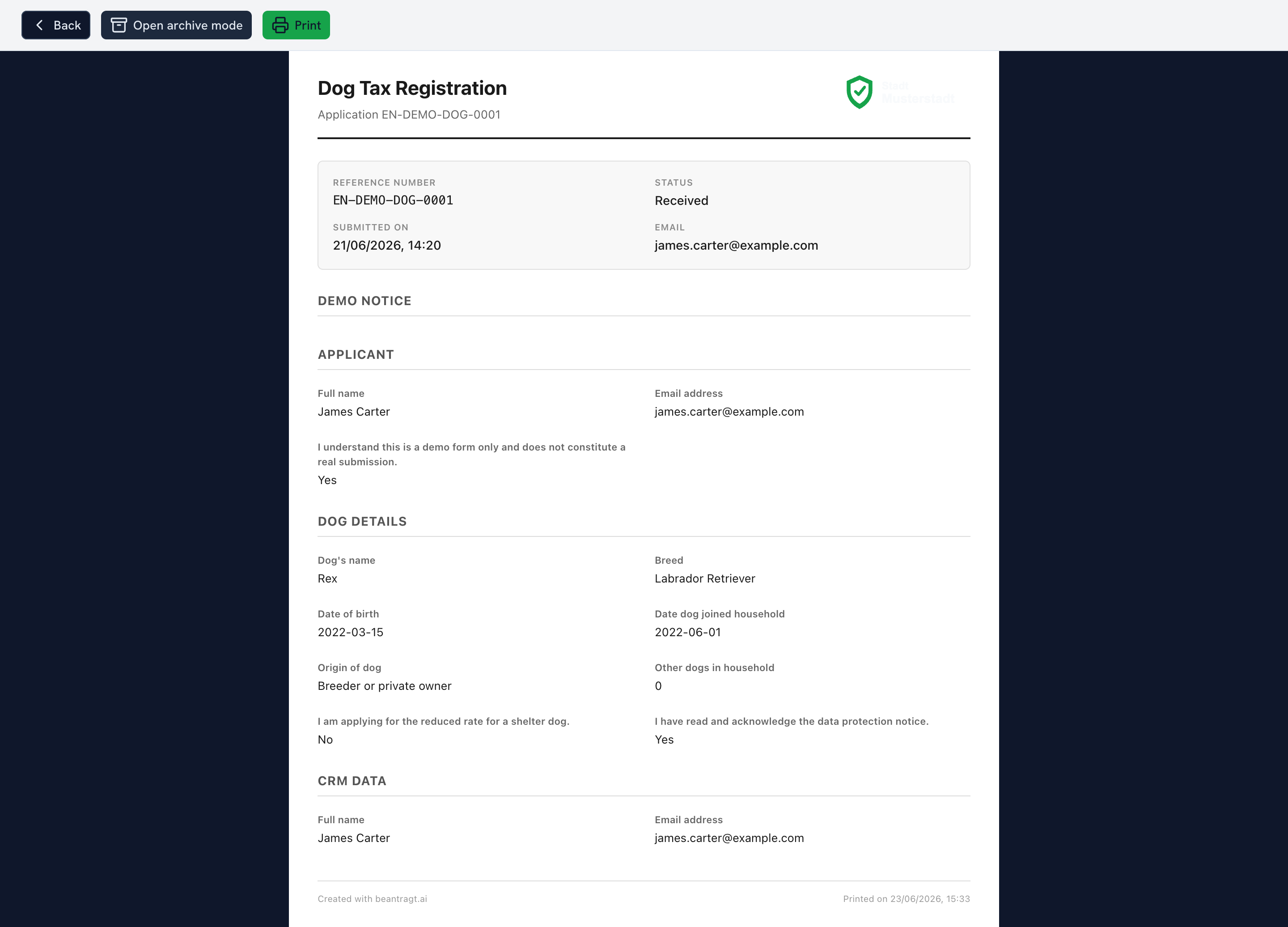Image resolution: width=1288 pixels, height=927 pixels.
Task: Select the Yes answer for demo form acknowledgment
Action: (x=327, y=480)
